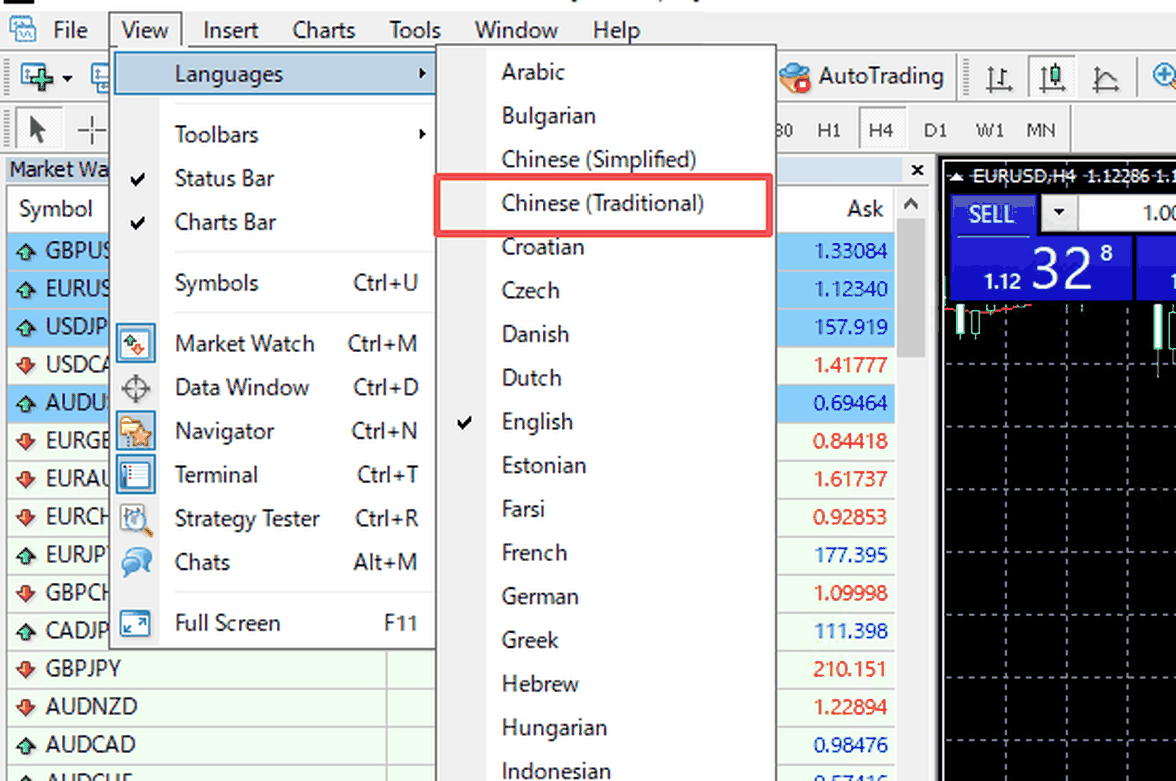1176x781 pixels.
Task: Close the Market Watch panel
Action: 916,170
